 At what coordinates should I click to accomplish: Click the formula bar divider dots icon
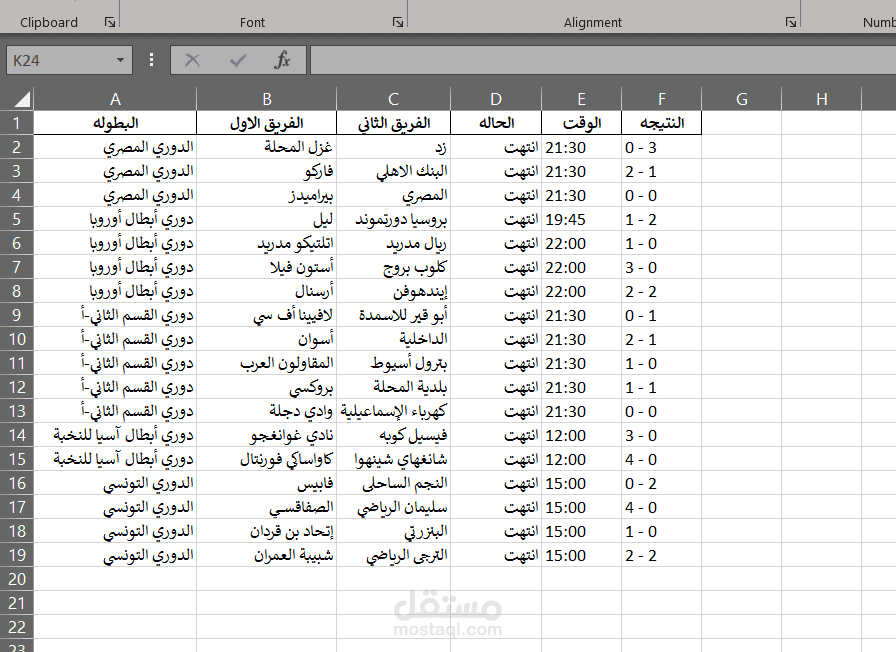(x=150, y=59)
